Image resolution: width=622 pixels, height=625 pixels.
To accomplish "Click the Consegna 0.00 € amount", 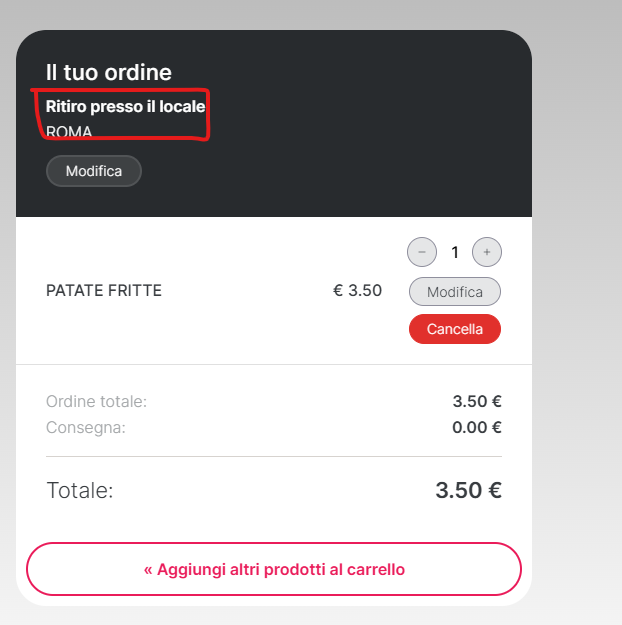I will (477, 428).
